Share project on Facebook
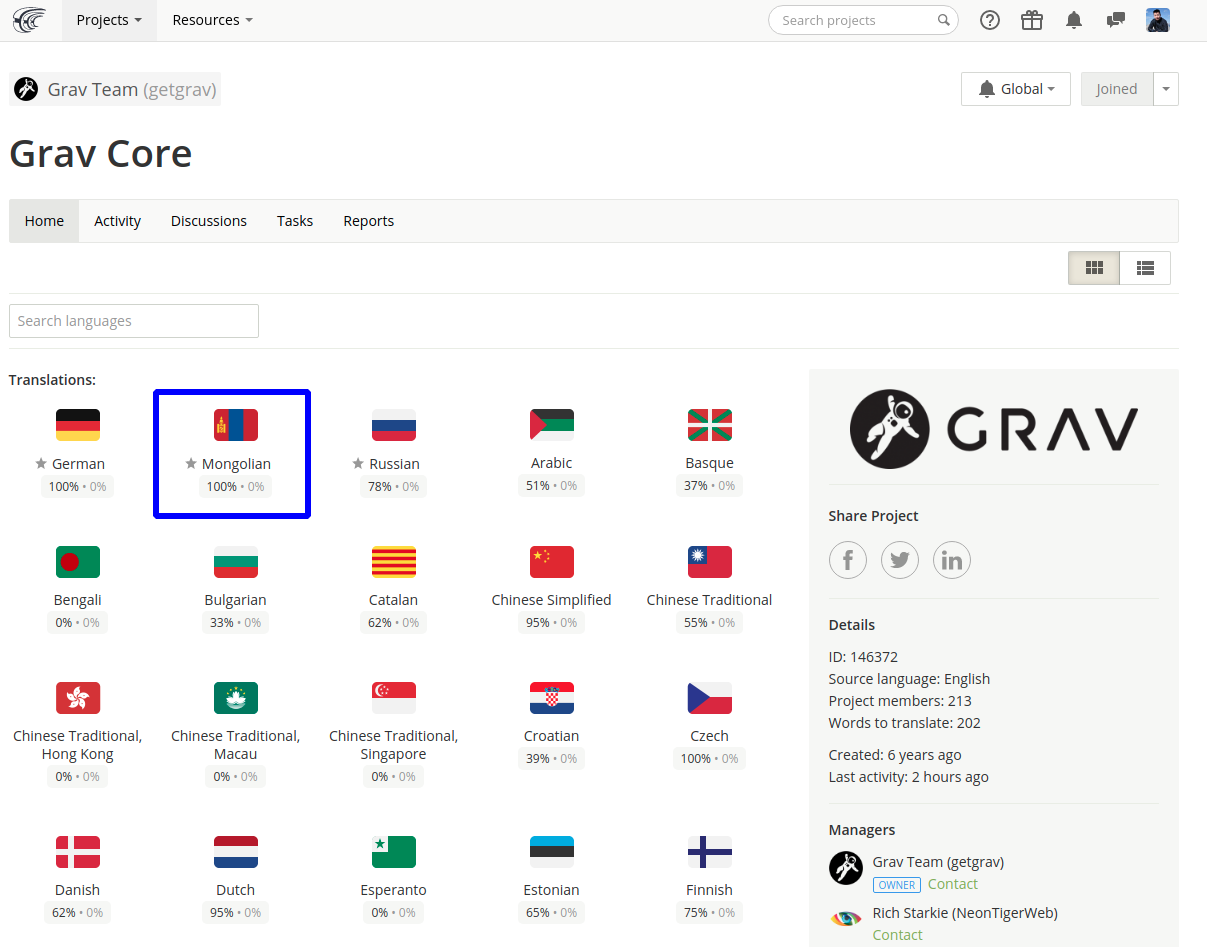The width and height of the screenshot is (1207, 947). [848, 560]
